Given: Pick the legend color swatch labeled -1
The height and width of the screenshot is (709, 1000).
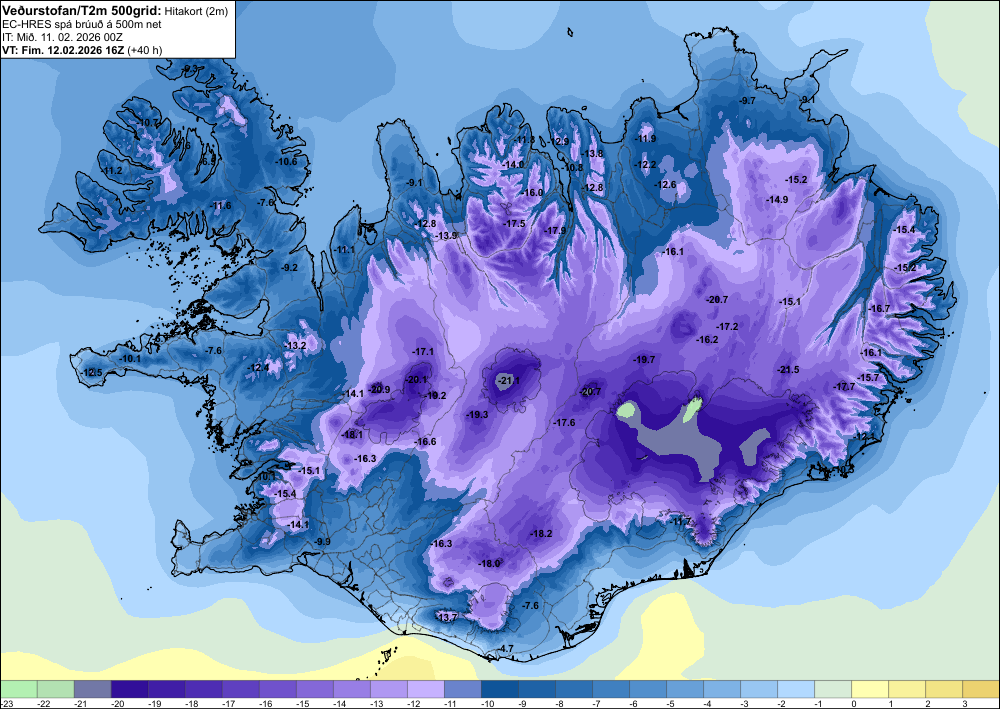Looking at the screenshot, I should point(833,689).
